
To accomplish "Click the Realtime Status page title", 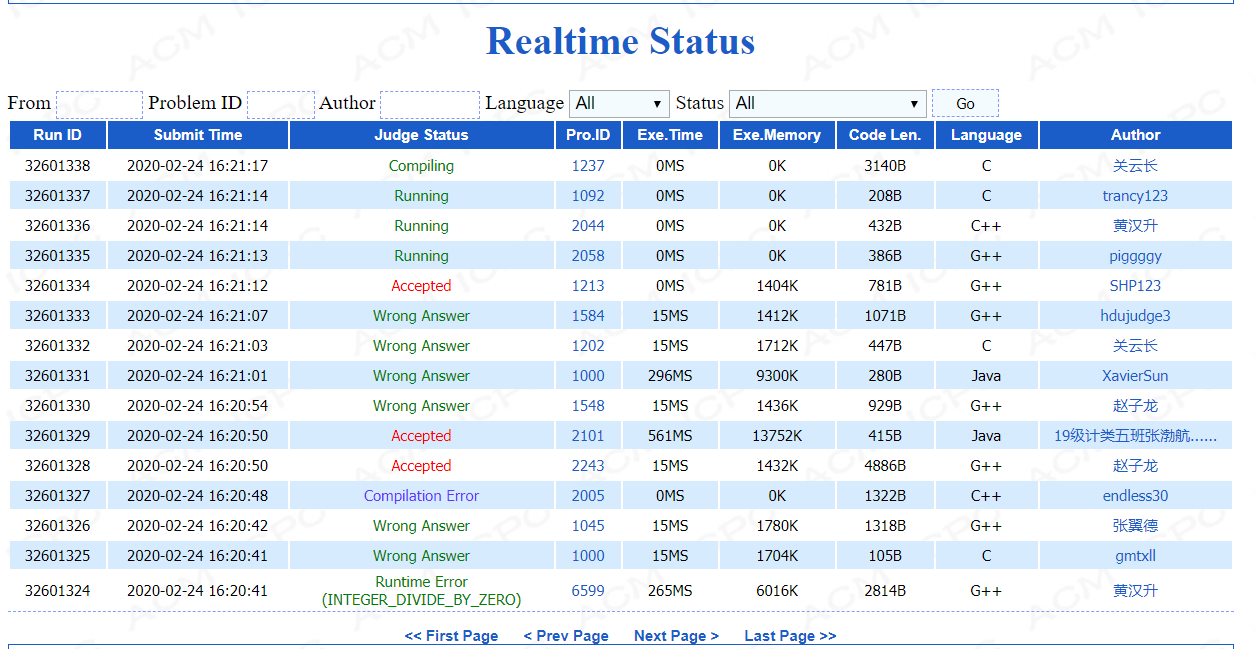I will [x=620, y=41].
